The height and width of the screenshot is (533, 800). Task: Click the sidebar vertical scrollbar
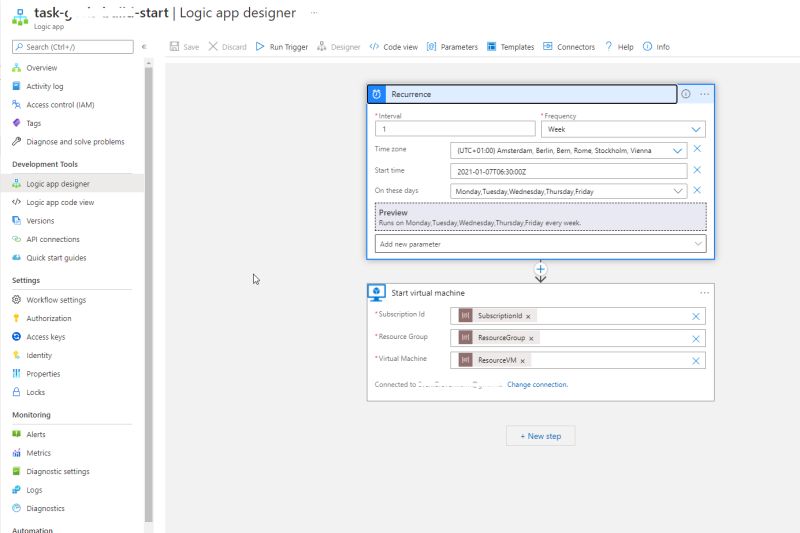click(x=148, y=294)
